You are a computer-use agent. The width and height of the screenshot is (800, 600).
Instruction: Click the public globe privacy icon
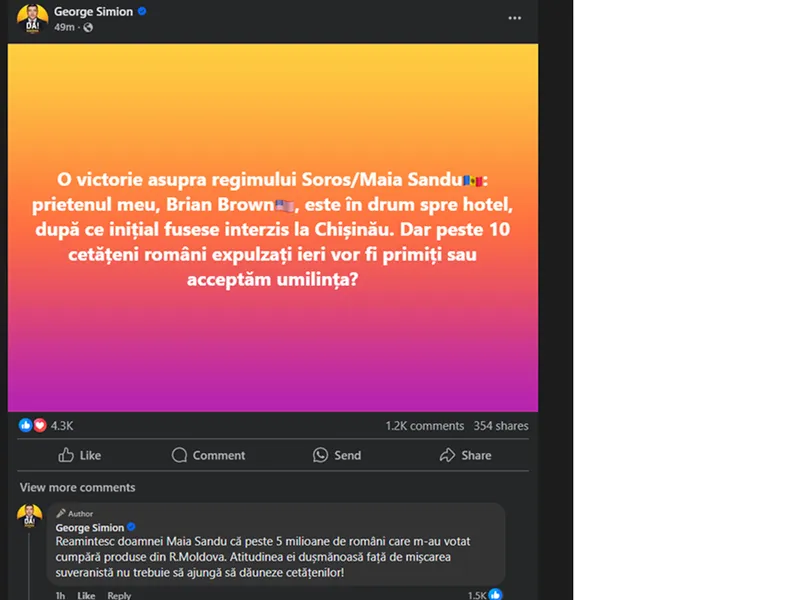coord(88,28)
